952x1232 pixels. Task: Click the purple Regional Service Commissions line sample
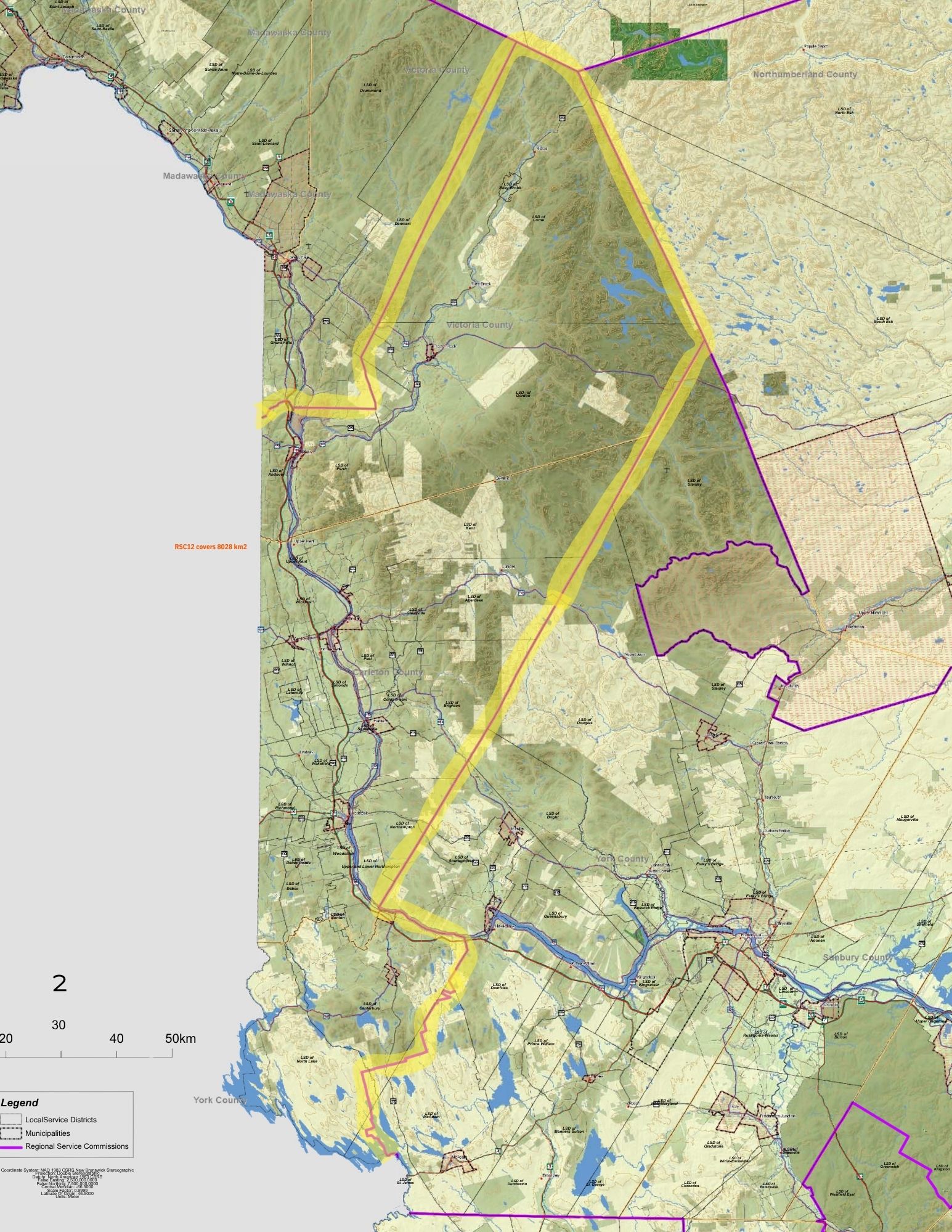[x=10, y=1147]
